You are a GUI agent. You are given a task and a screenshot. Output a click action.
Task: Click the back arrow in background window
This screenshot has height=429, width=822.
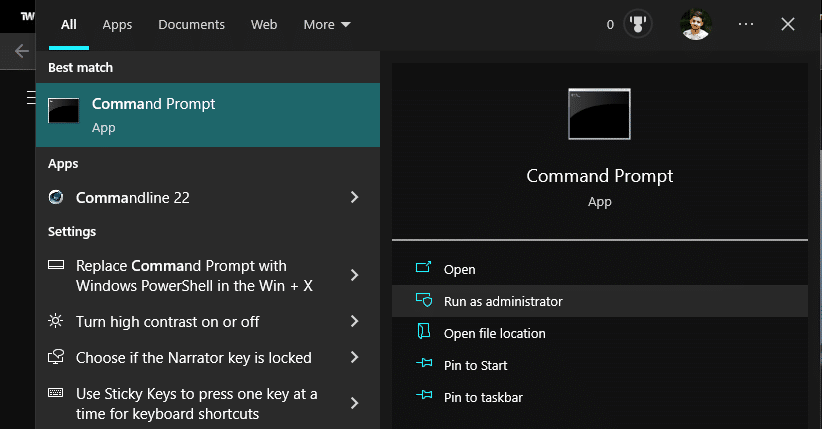21,51
